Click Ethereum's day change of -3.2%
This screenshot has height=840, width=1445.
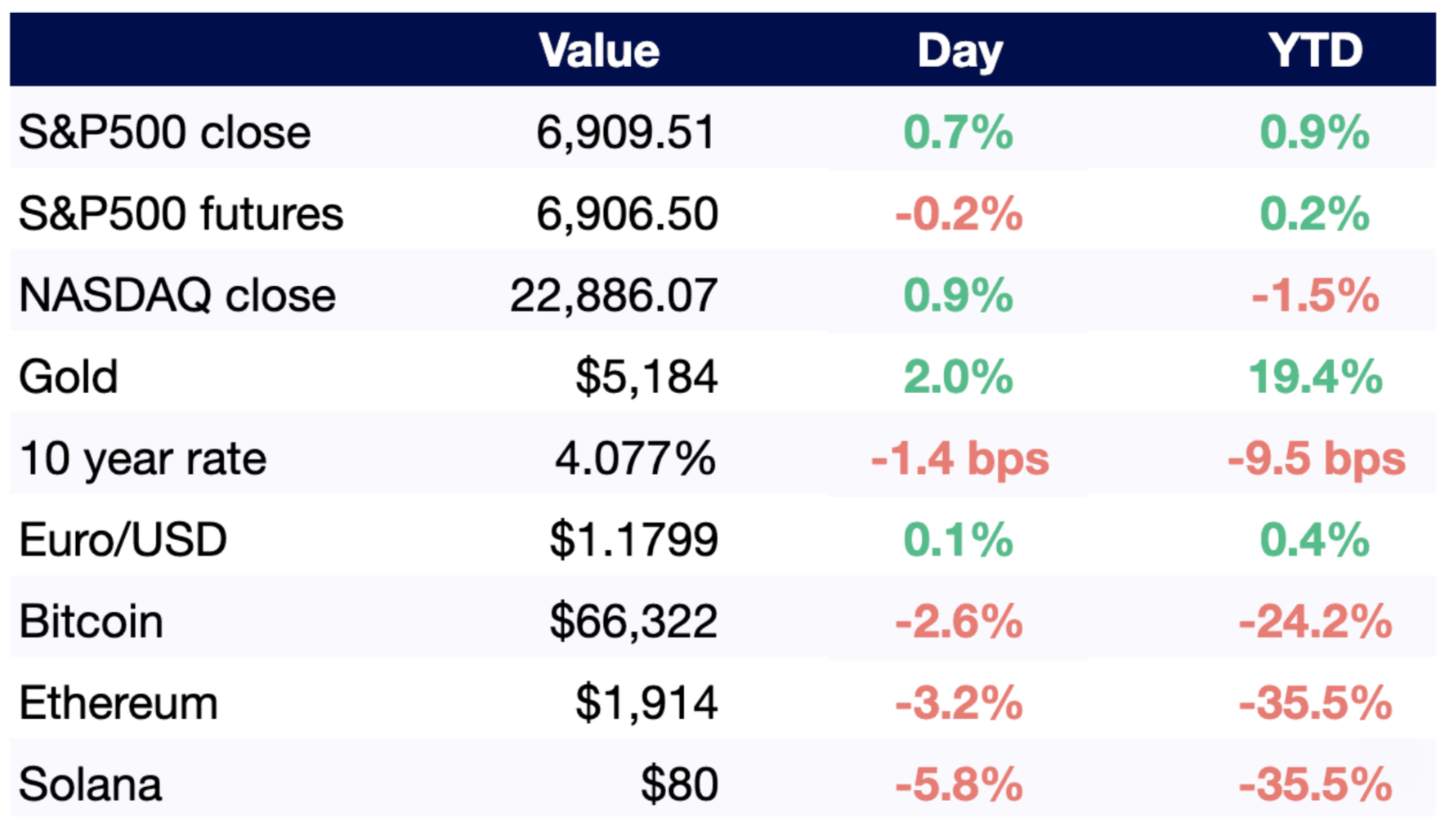click(959, 704)
